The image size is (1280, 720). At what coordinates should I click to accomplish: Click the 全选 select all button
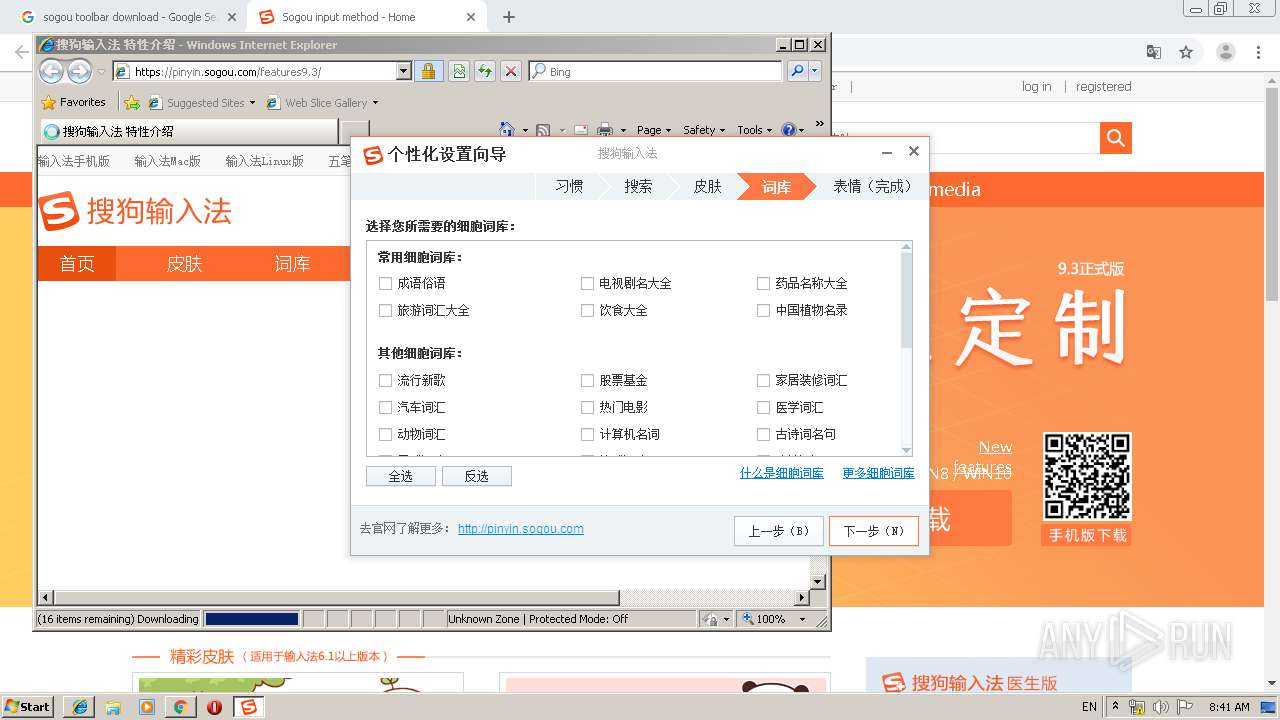[x=401, y=476]
